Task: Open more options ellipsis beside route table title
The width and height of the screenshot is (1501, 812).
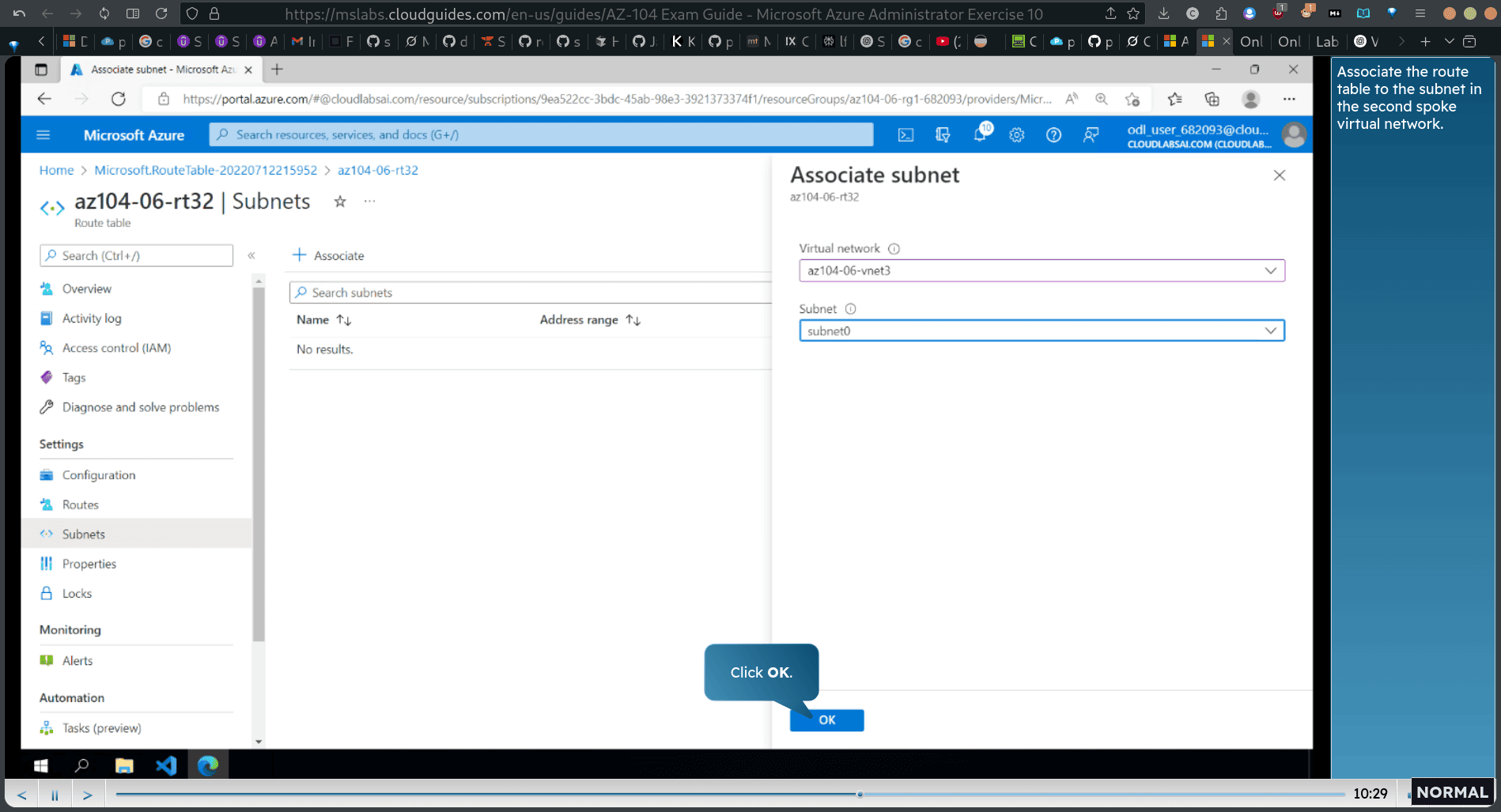Action: coord(369,202)
